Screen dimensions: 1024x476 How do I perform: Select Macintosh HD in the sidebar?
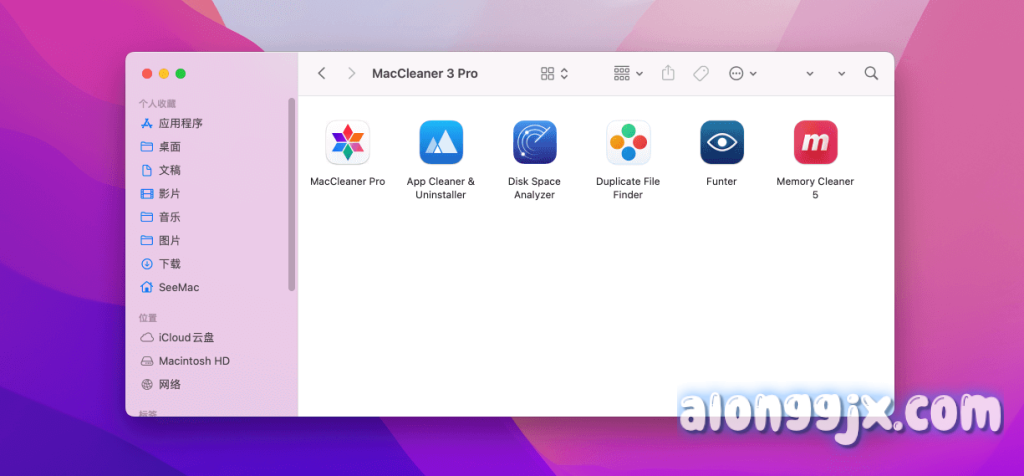194,361
